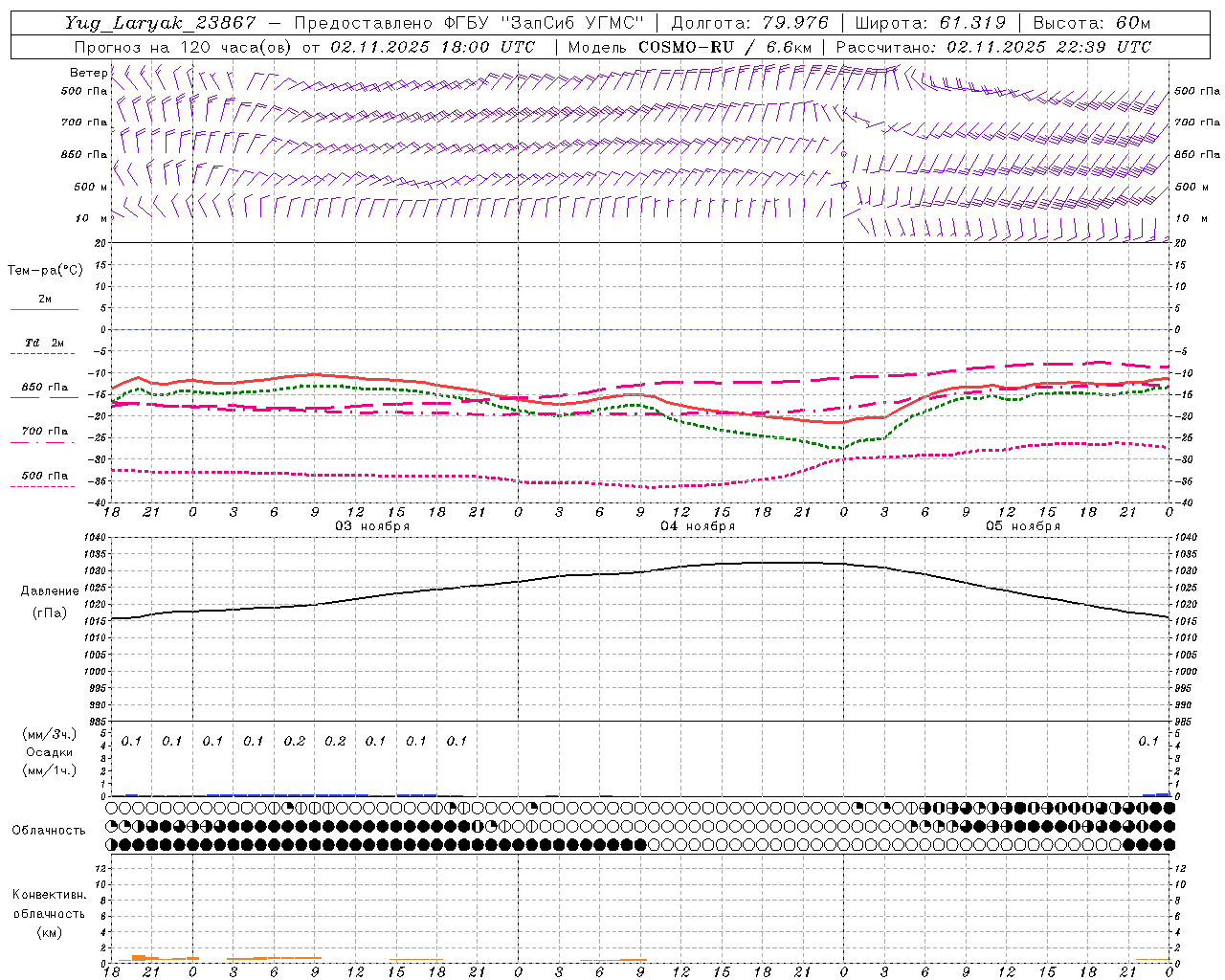The image size is (1225, 980).
Task: Click the latitude value Широта: 61.319
Action: 930,23
